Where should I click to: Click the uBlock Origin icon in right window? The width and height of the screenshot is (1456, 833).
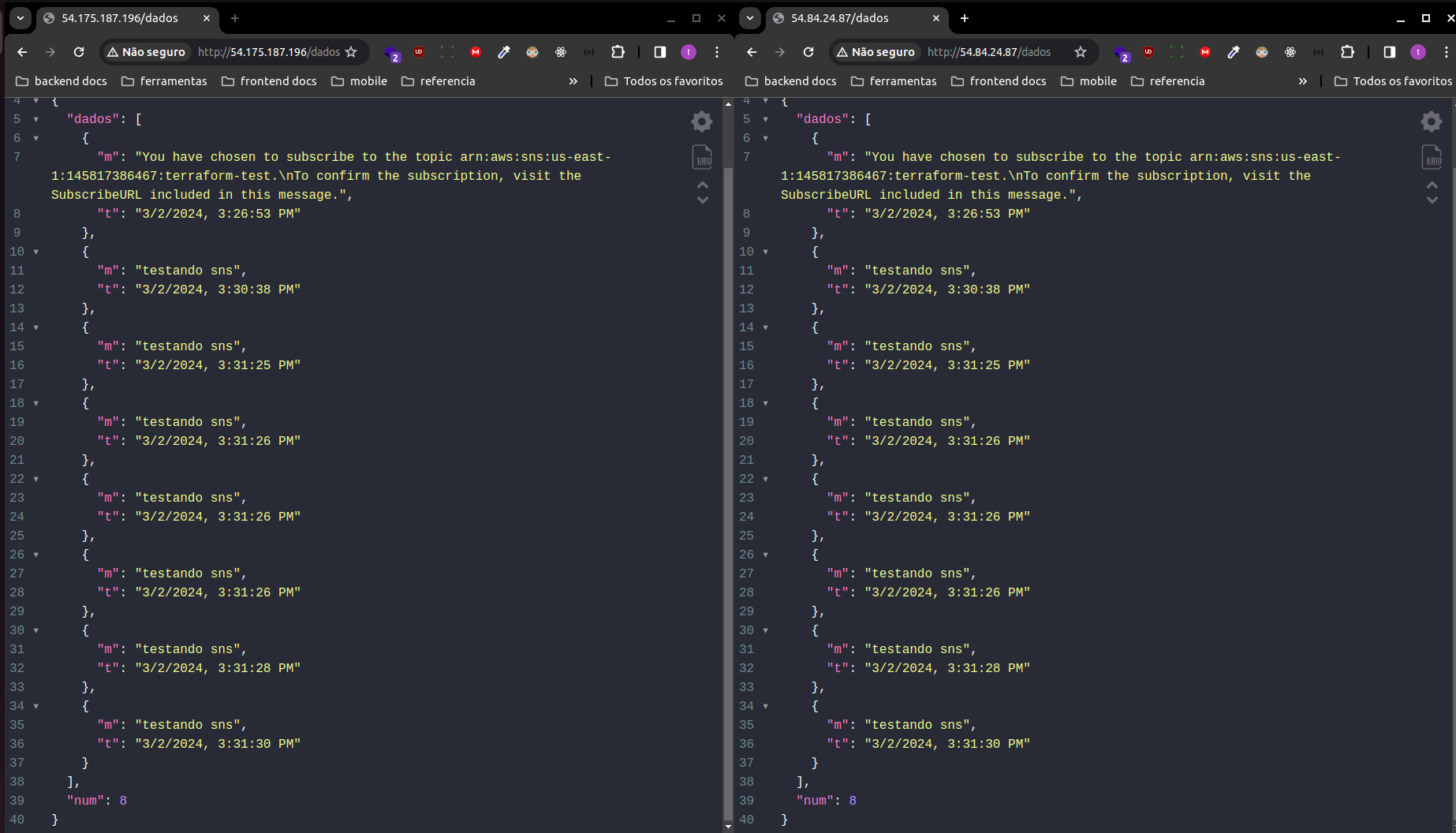pos(1148,52)
